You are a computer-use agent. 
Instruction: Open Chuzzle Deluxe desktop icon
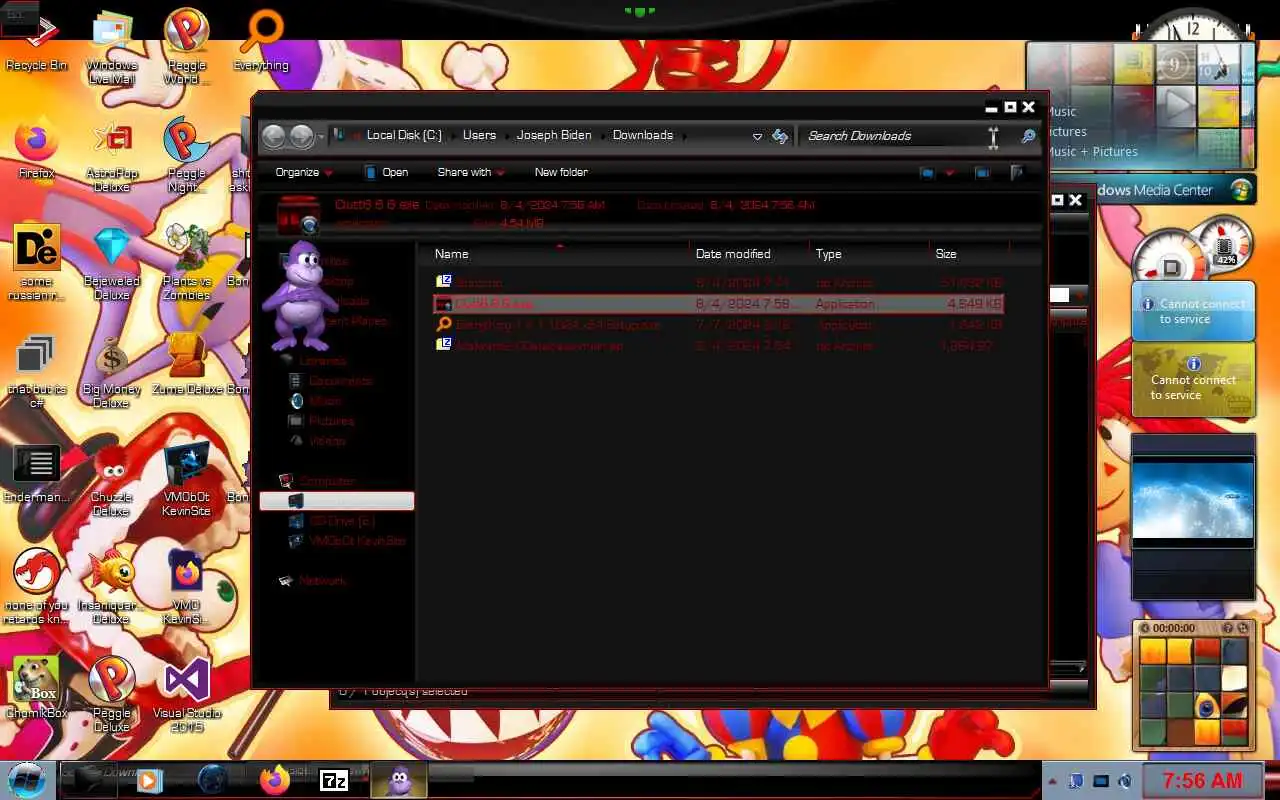tap(111, 479)
